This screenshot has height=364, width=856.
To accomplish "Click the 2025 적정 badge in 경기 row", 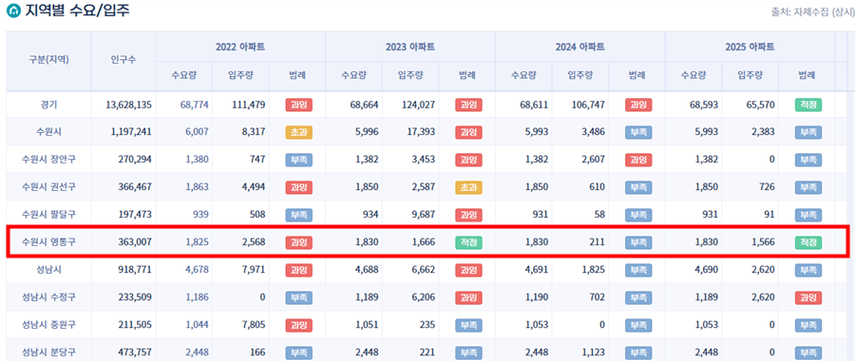I will tap(808, 105).
